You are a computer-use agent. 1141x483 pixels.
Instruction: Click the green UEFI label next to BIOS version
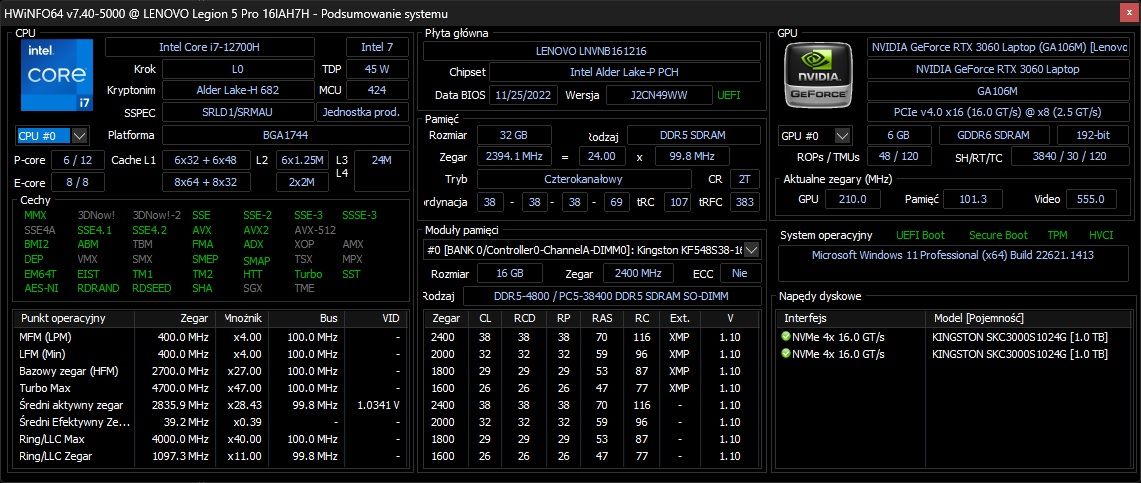click(729, 95)
